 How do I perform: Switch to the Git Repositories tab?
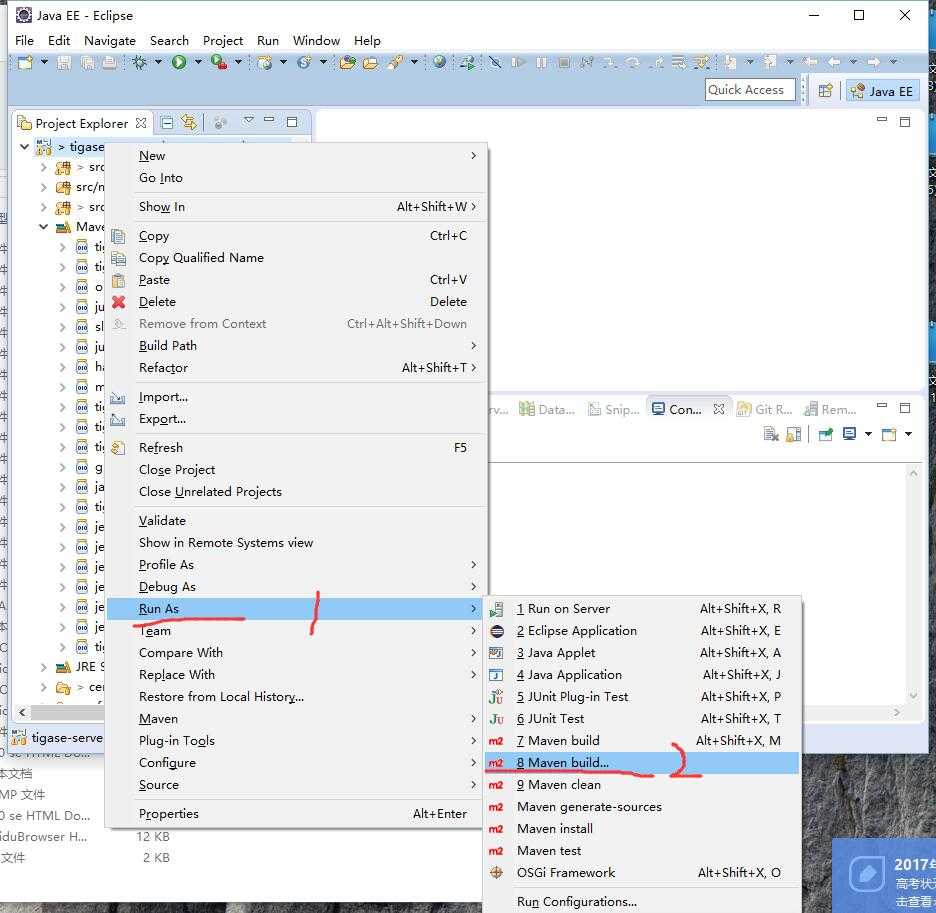765,410
